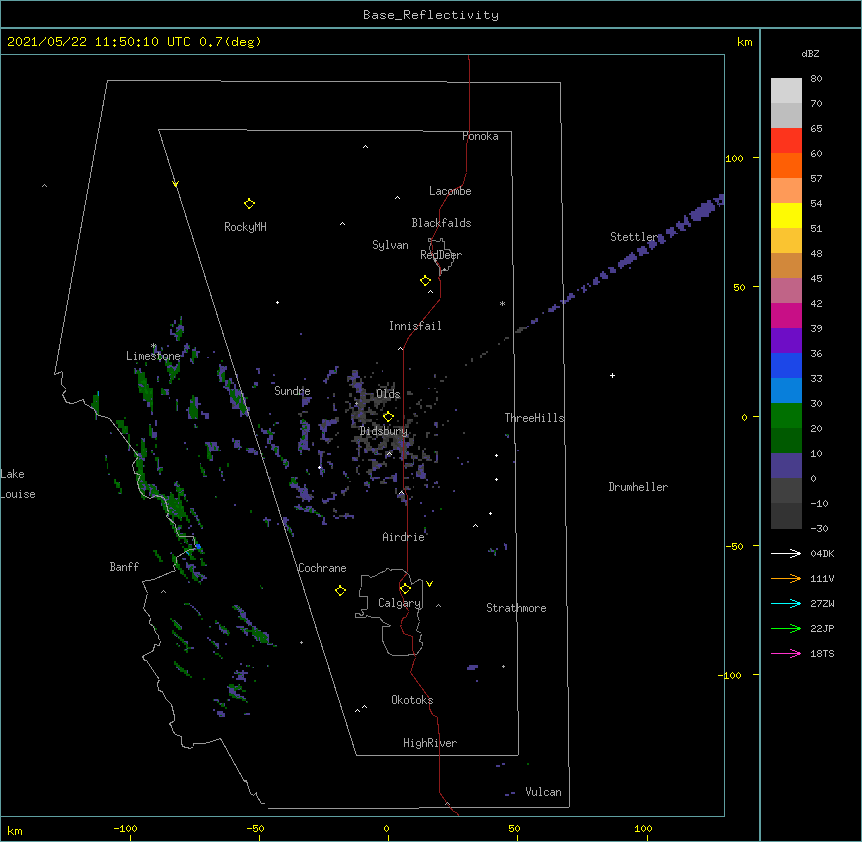Click the Lacombe label

(x=450, y=191)
